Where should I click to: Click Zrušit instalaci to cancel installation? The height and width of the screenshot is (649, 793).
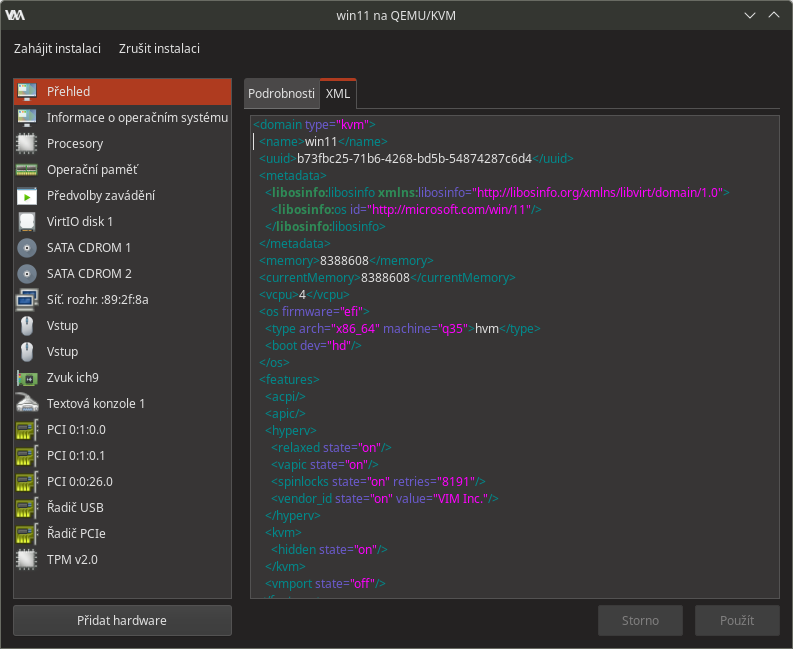click(x=159, y=49)
